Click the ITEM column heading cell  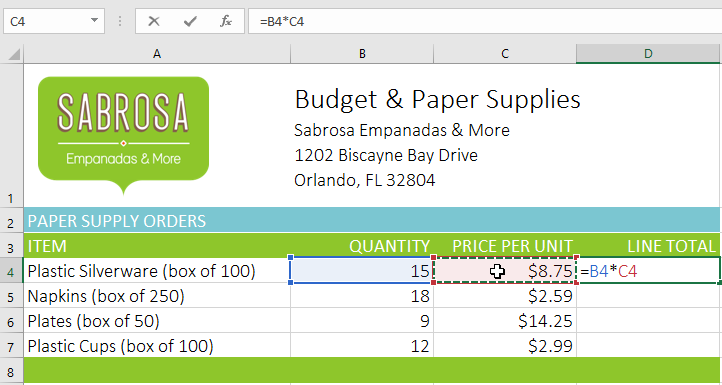(x=157, y=246)
